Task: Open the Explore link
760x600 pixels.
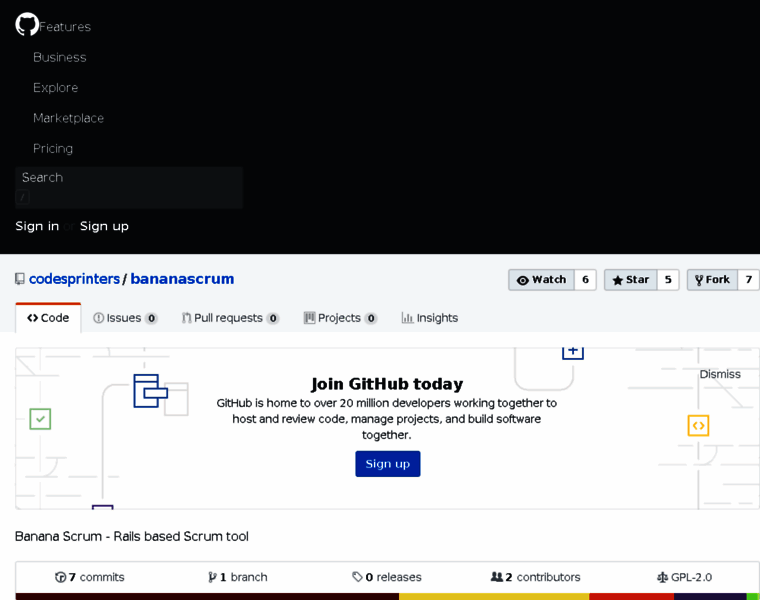Action: point(55,88)
